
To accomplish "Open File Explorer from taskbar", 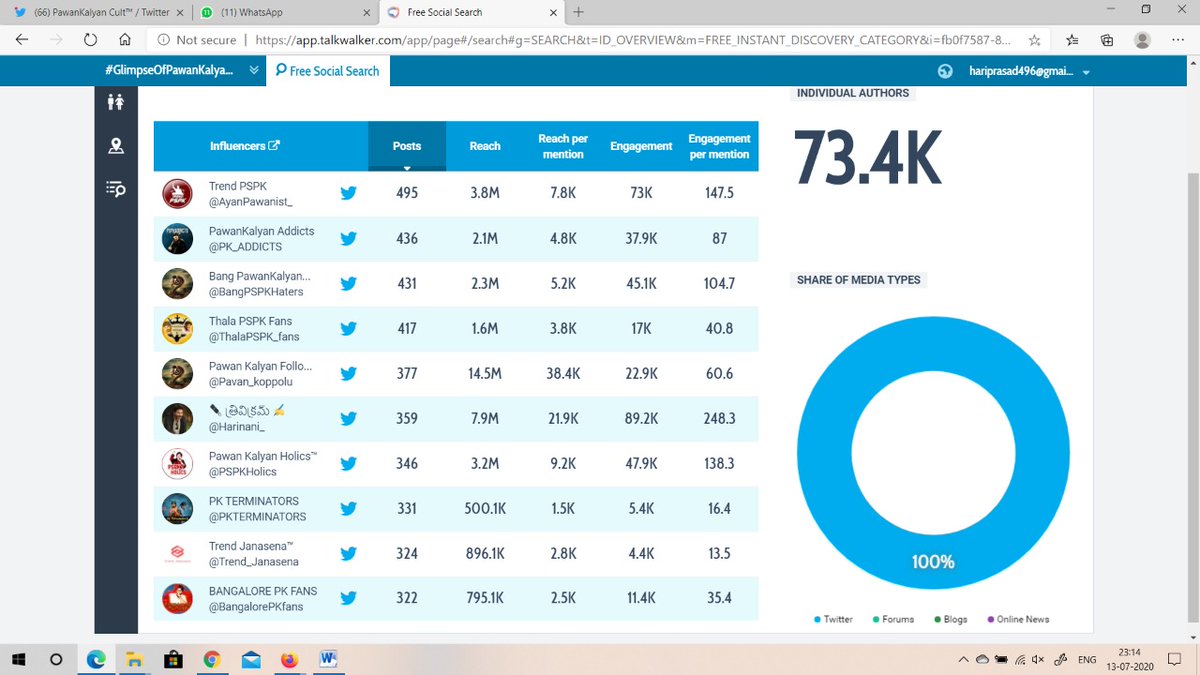I will point(134,660).
